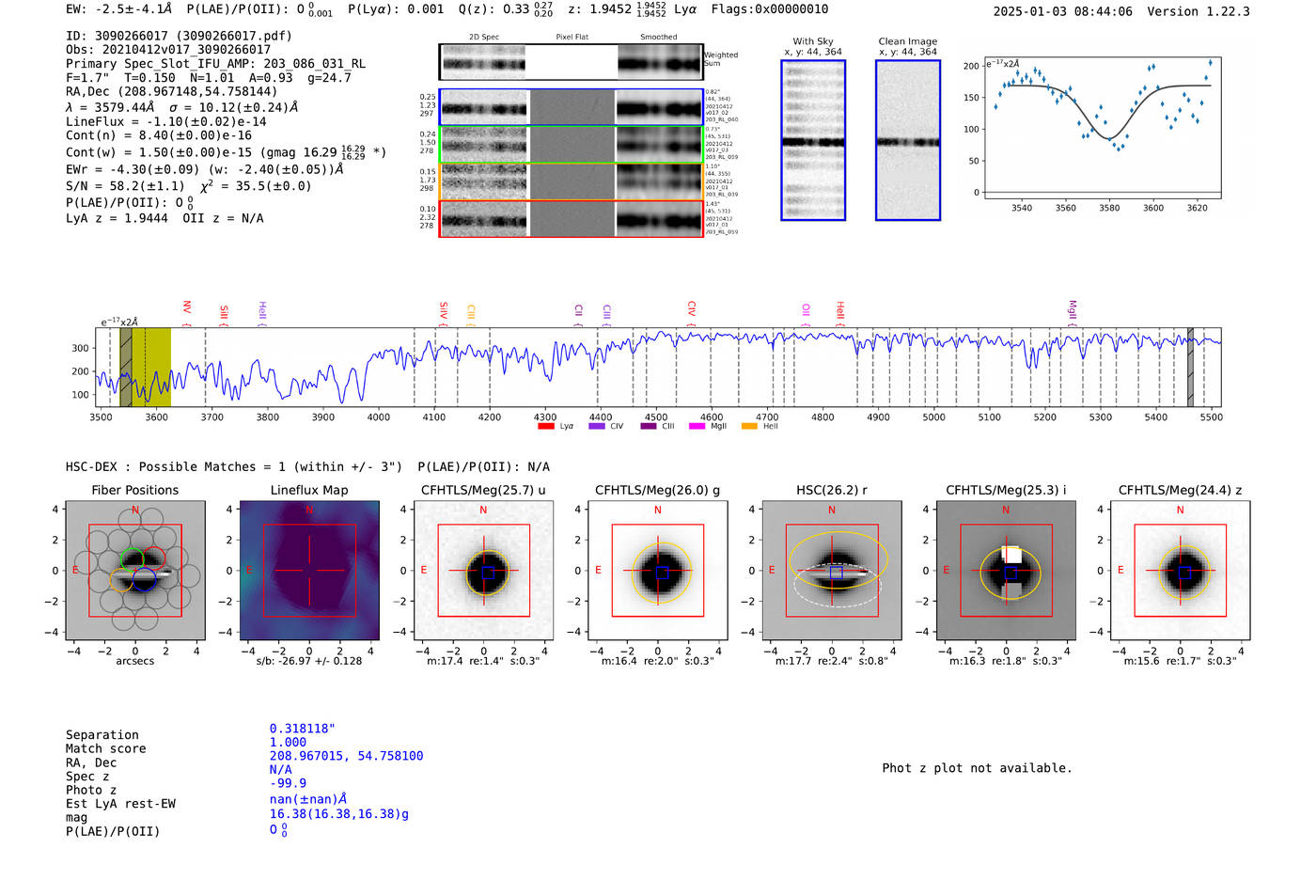Click the CIV legend swatch
Viewport: 1316px width, 896px height.
pos(597,426)
